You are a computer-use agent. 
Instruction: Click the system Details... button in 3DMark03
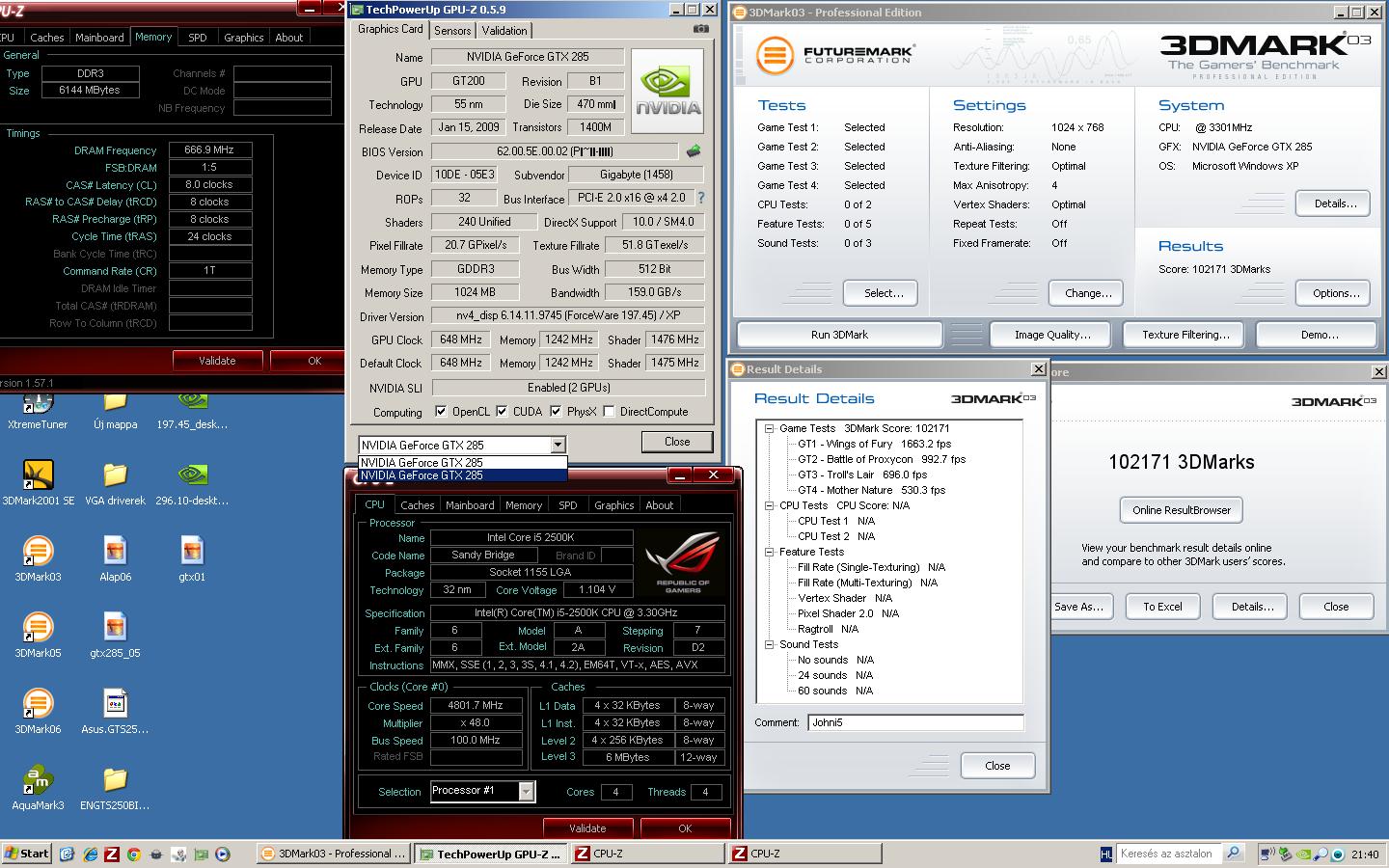[x=1335, y=203]
